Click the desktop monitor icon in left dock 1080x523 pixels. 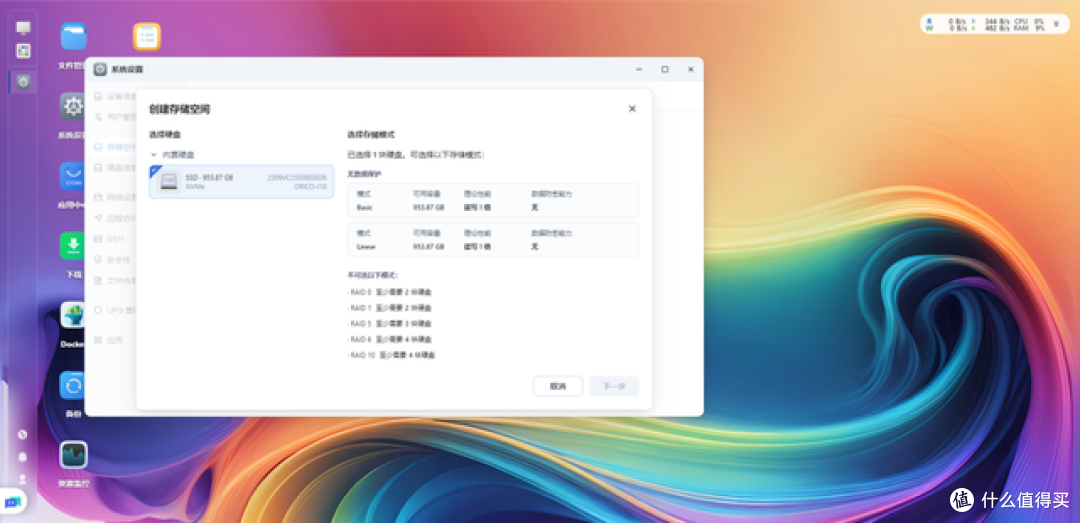pyautogui.click(x=23, y=28)
